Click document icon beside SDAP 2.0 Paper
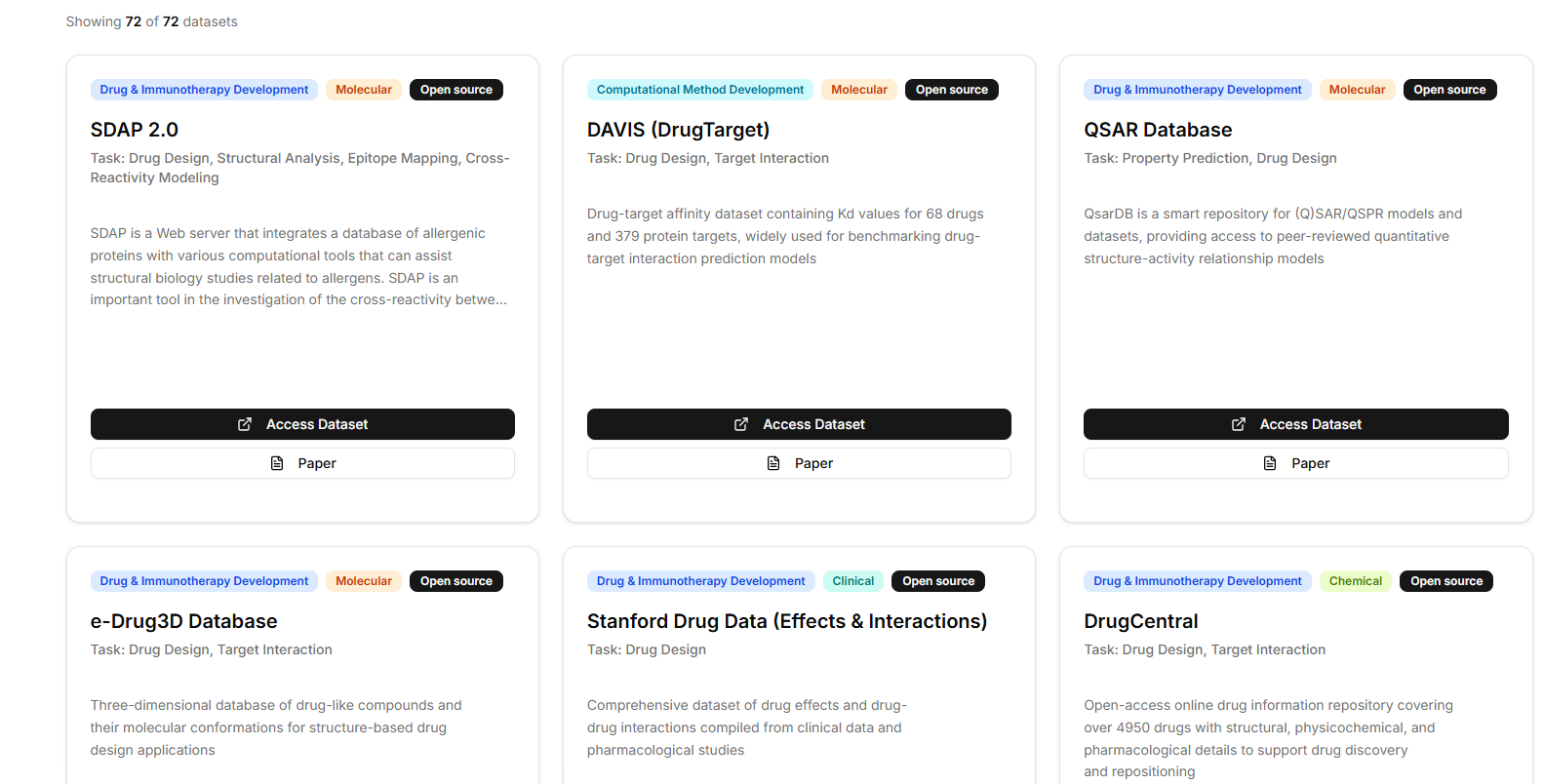Viewport: 1544px width, 784px height. click(277, 463)
